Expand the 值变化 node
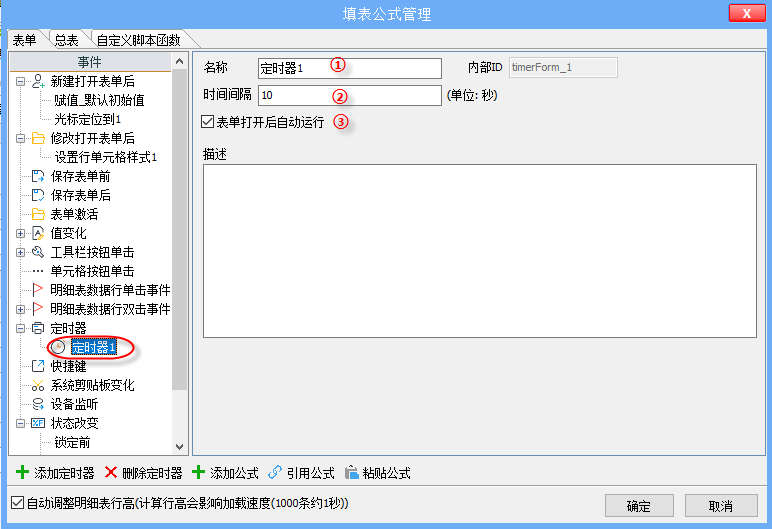772x529 pixels. tap(20, 233)
